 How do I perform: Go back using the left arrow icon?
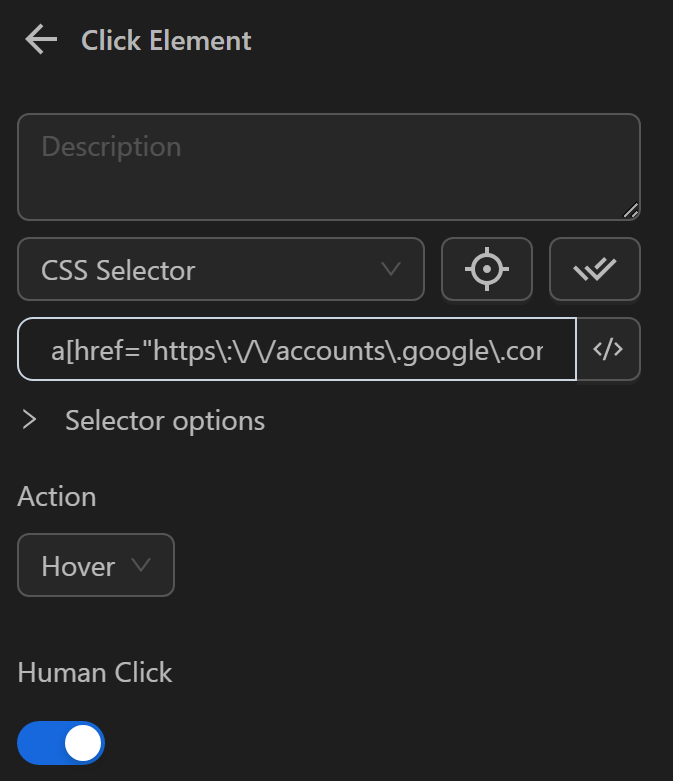41,40
